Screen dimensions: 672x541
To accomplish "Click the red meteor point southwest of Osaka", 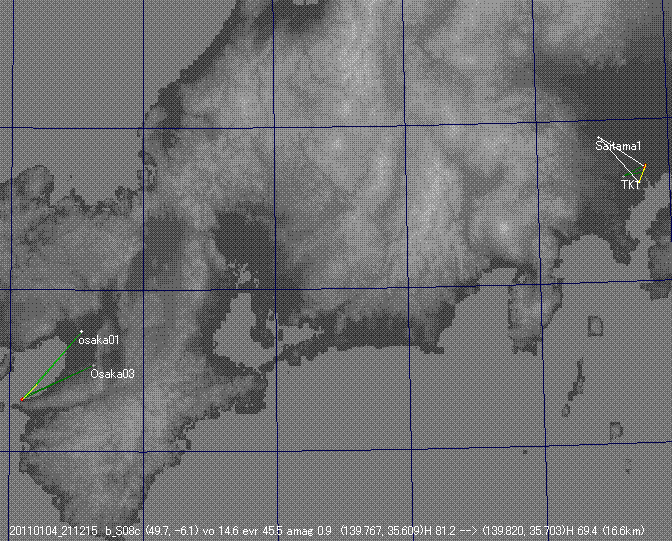I will point(22,400).
